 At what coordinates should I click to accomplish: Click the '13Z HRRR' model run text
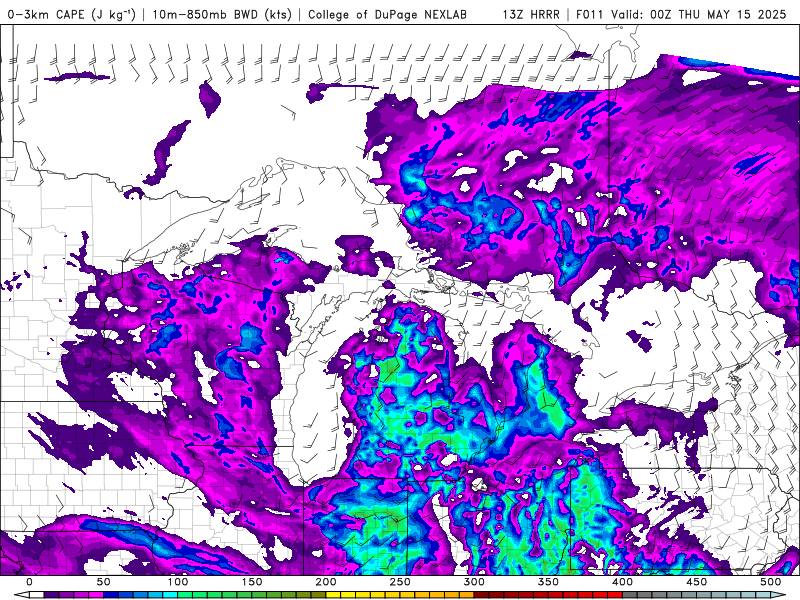click(531, 14)
